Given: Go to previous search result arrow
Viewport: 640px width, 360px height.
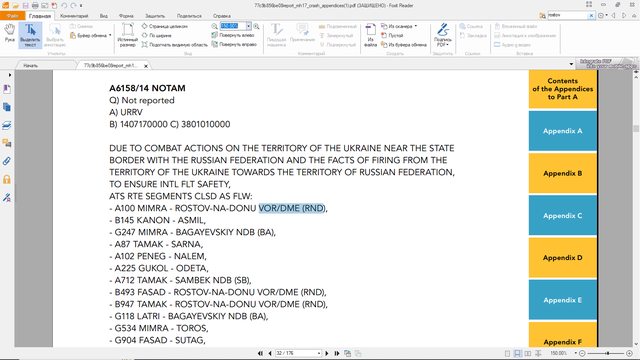Looking at the screenshot, I should tap(613, 16).
